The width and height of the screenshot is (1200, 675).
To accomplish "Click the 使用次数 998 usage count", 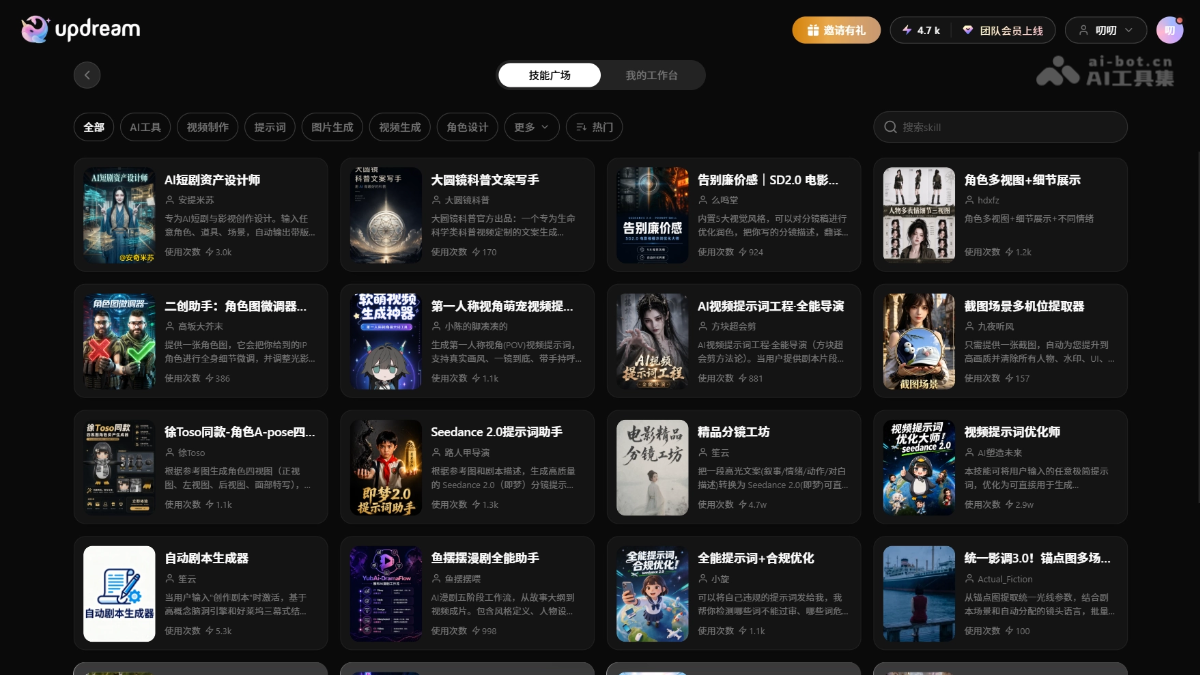I will pyautogui.click(x=464, y=630).
